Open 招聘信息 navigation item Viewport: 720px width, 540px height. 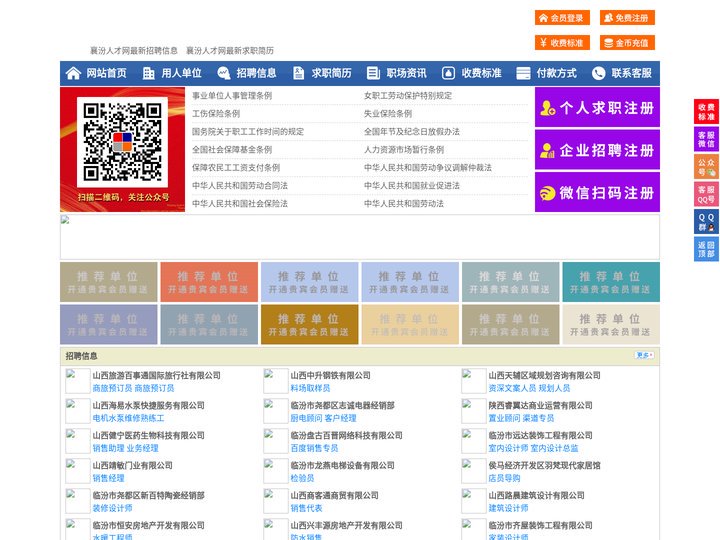256,73
